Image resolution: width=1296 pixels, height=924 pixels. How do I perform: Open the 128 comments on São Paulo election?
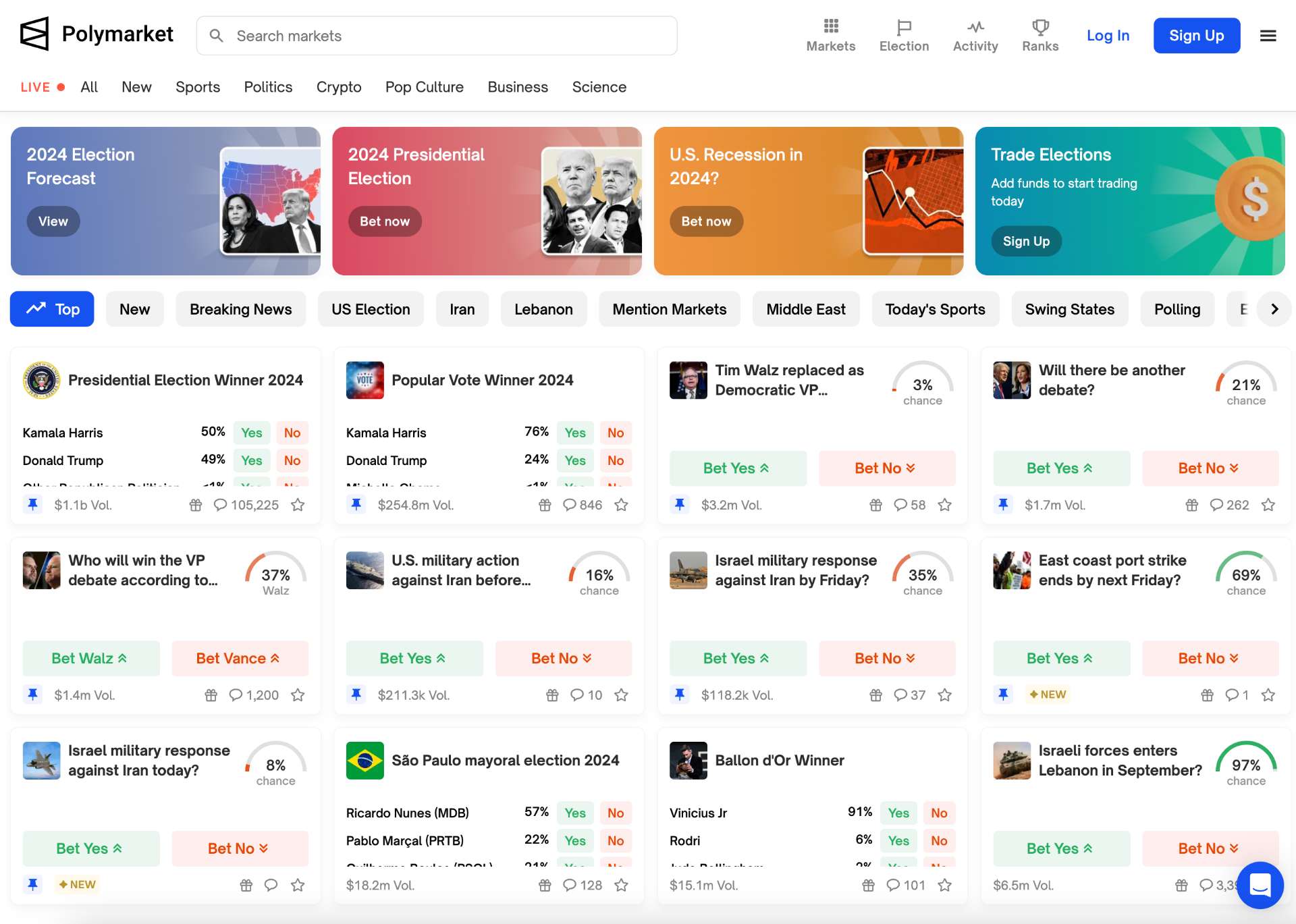point(583,885)
